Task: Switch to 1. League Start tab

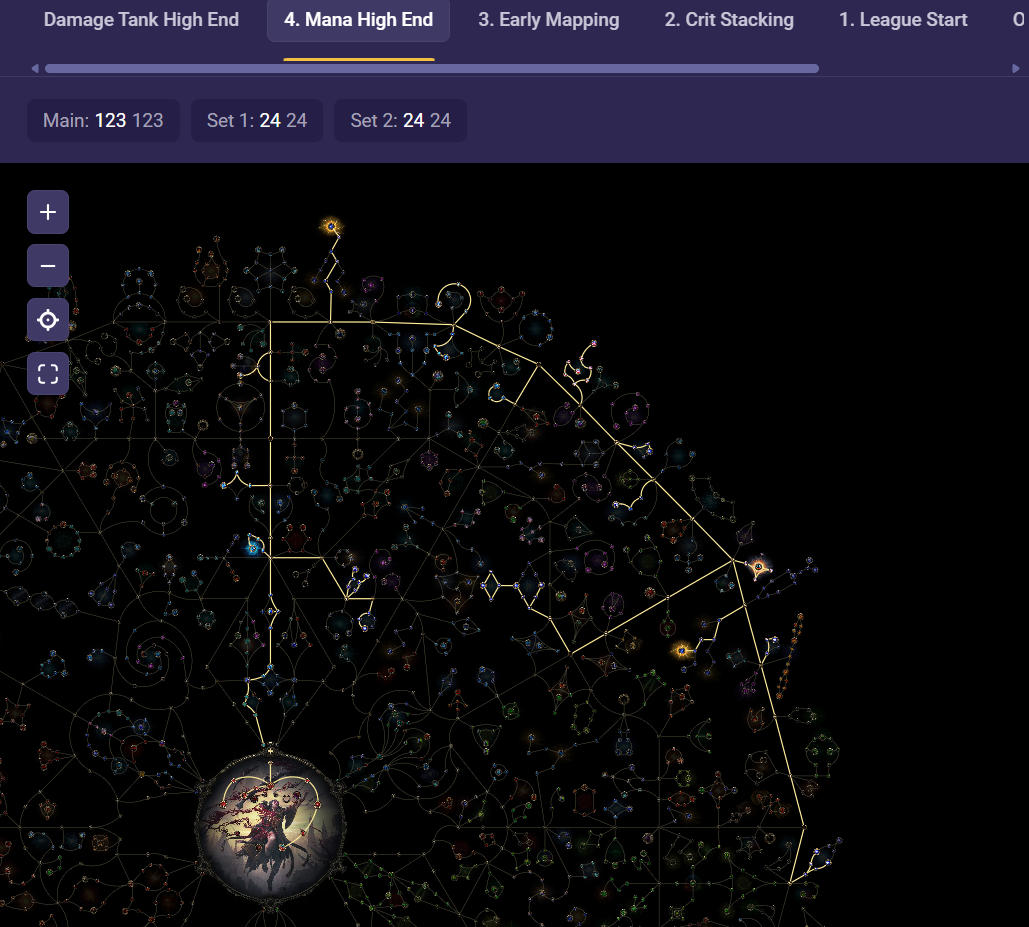Action: [x=903, y=20]
